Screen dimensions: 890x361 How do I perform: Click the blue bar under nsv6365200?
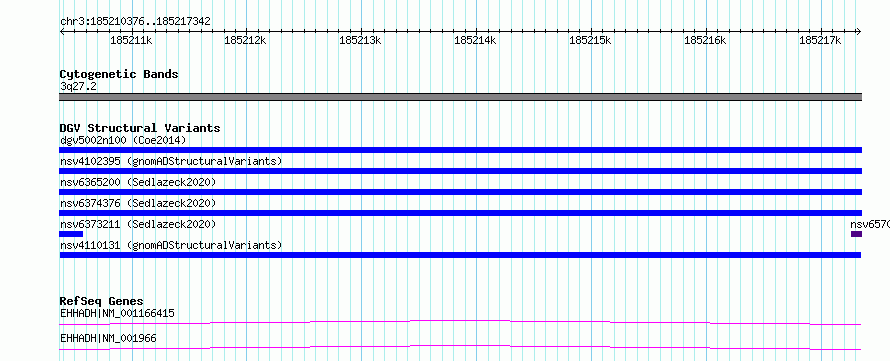460,192
